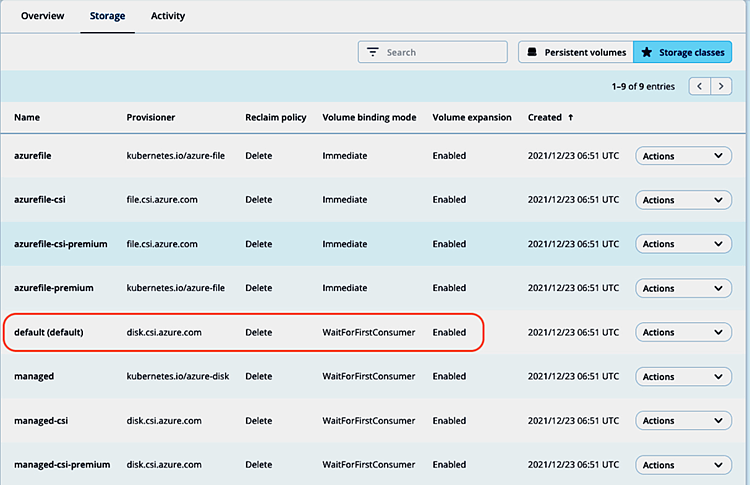Switch to the Activity tab
This screenshot has width=750, height=485.
click(x=167, y=16)
